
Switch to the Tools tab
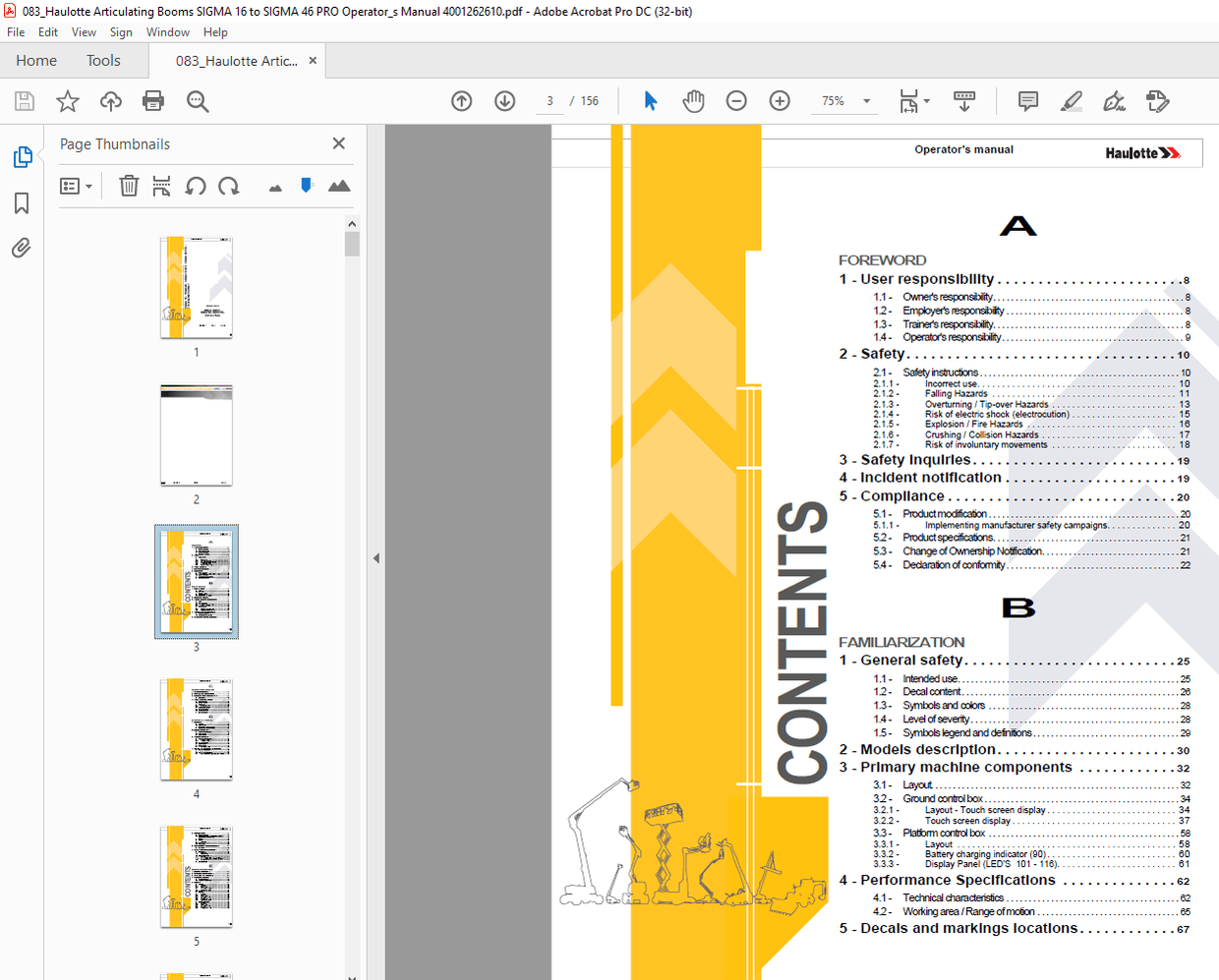click(x=103, y=61)
